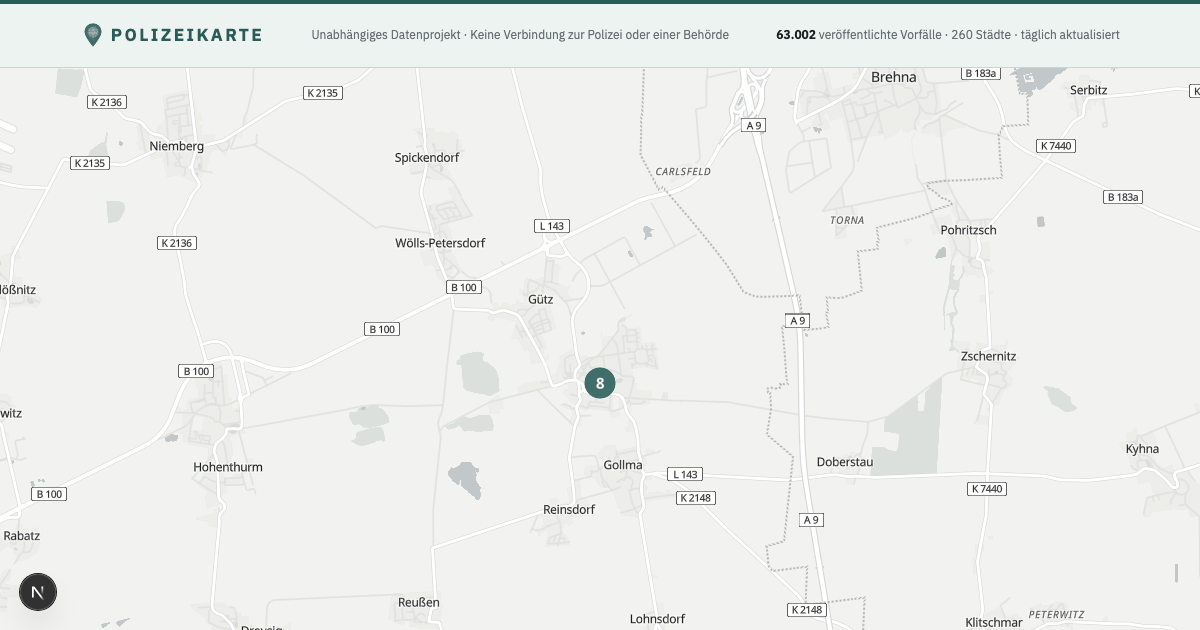Click the Reußen village label
The width and height of the screenshot is (1200, 630).
(x=419, y=603)
